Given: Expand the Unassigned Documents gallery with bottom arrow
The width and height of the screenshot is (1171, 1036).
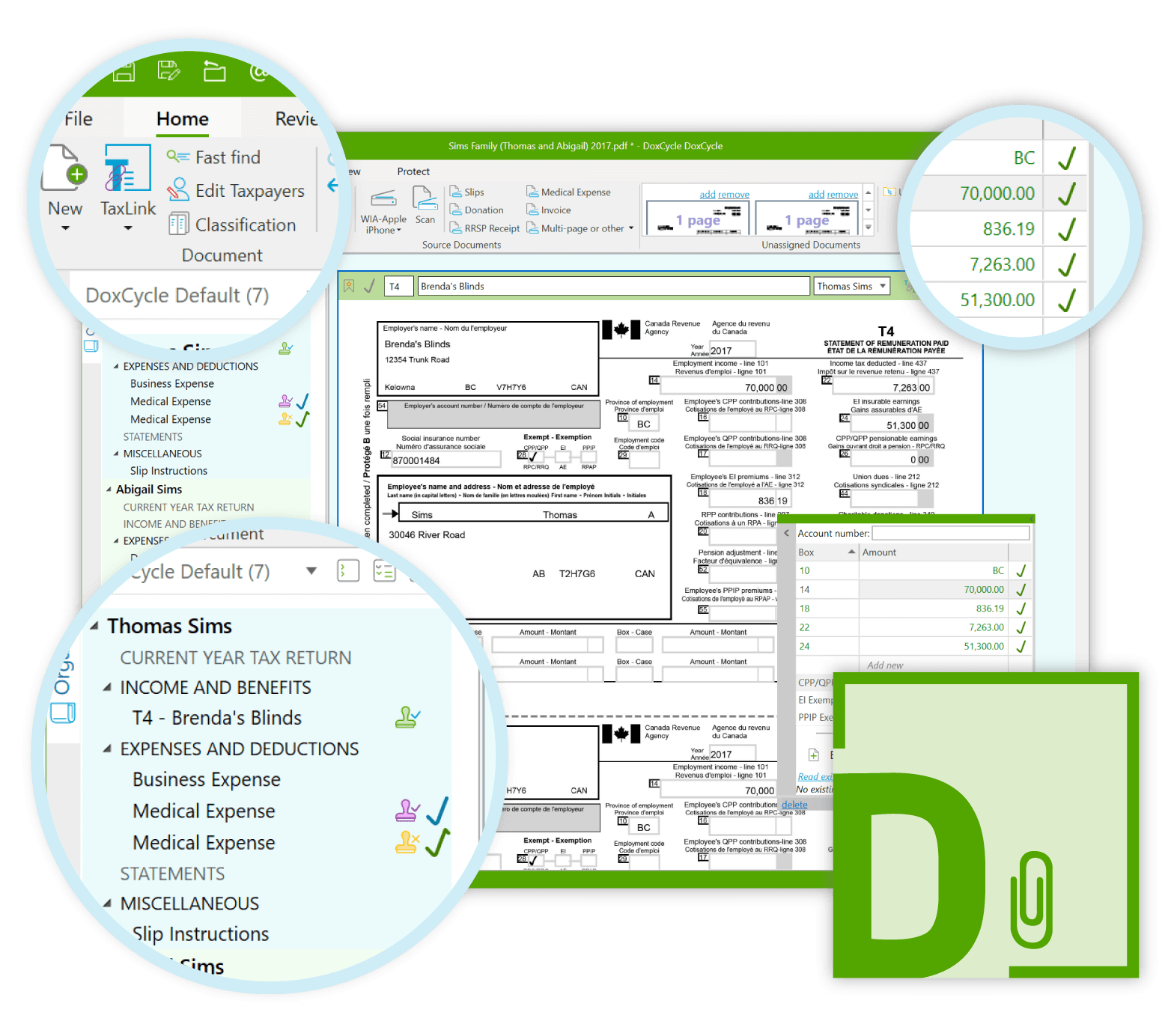Looking at the screenshot, I should coord(869,227).
